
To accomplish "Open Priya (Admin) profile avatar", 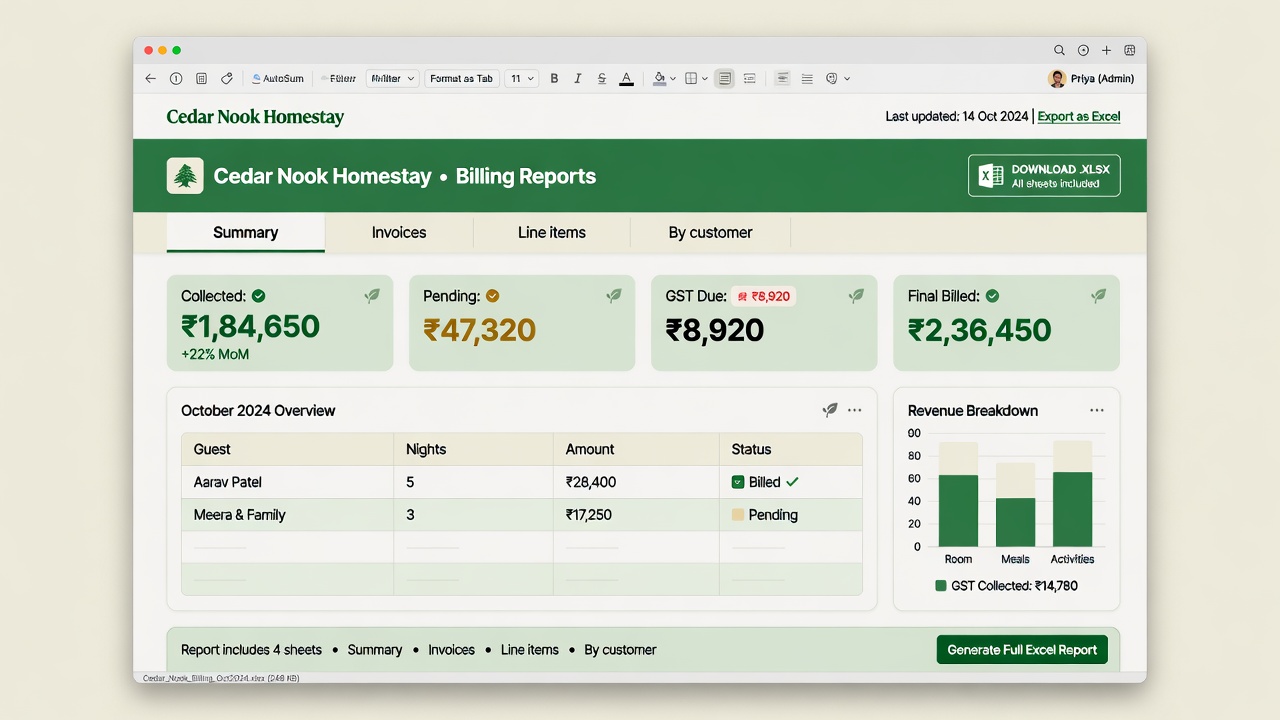I will 1056,78.
